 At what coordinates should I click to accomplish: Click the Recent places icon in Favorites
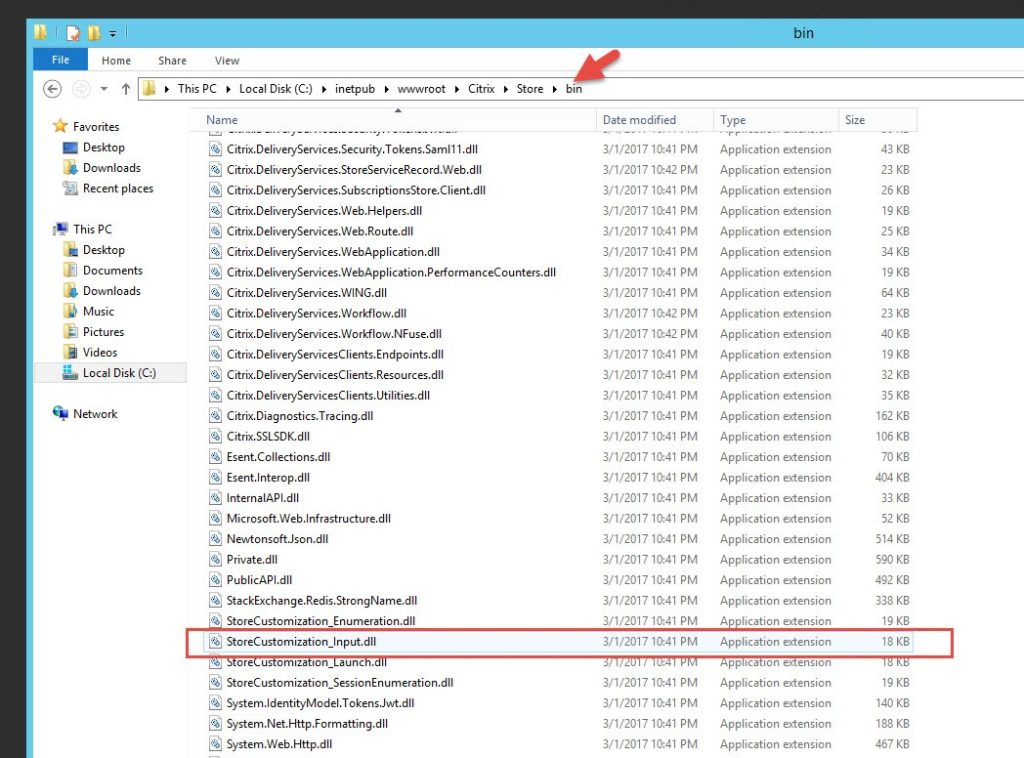click(70, 188)
